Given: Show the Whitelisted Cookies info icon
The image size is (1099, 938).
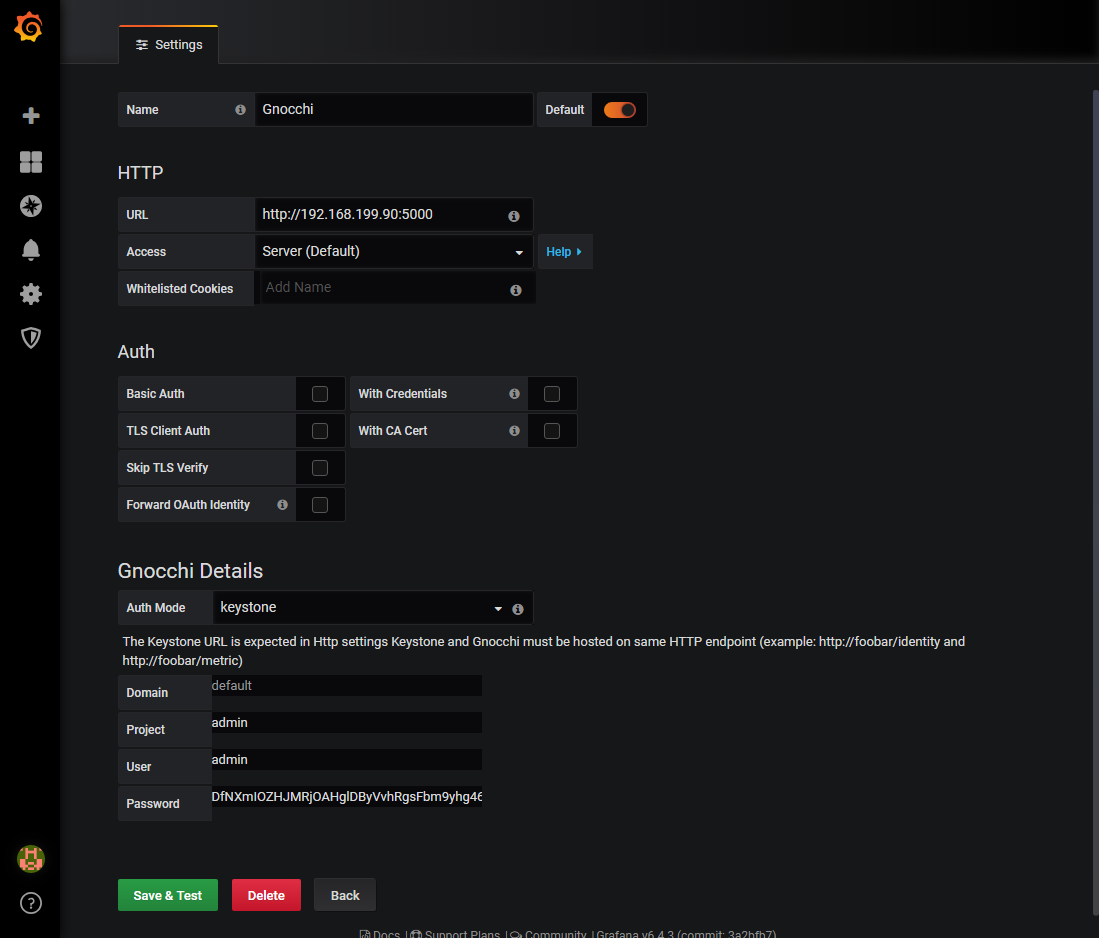Looking at the screenshot, I should click(x=516, y=290).
